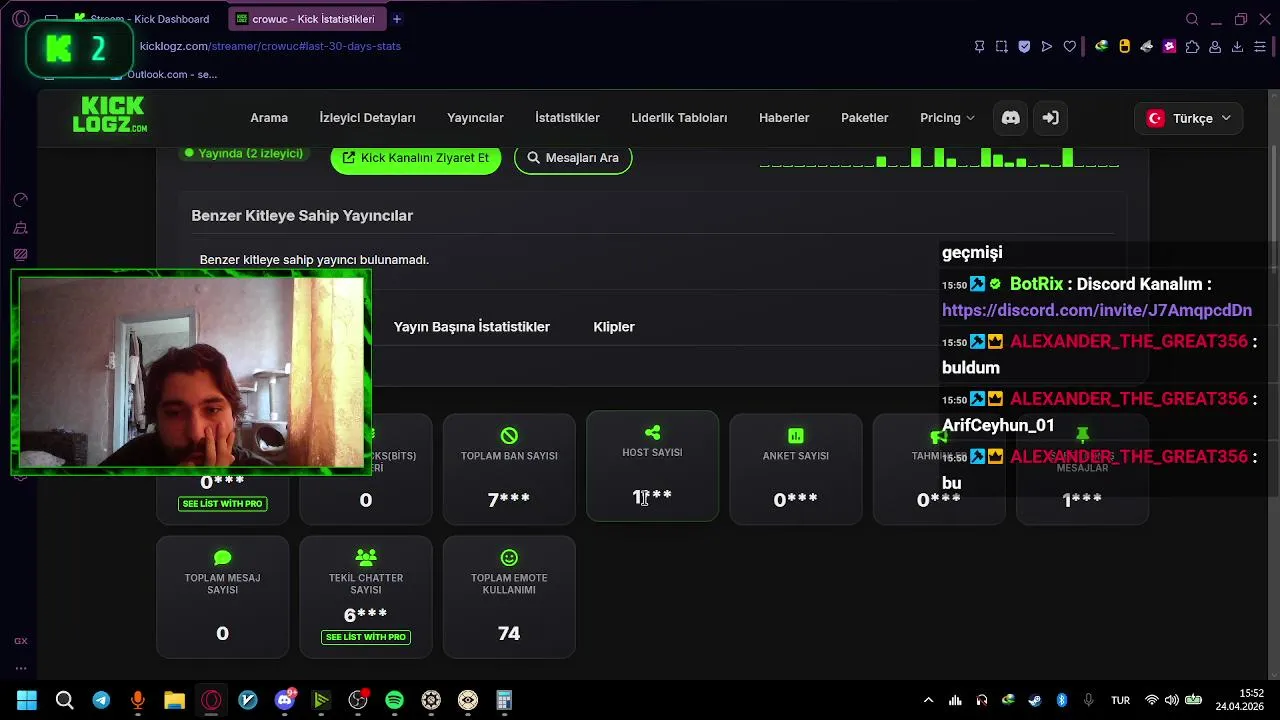The width and height of the screenshot is (1280, 720).
Task: Open Easy Setup sliders icon
Action: click(1260, 46)
